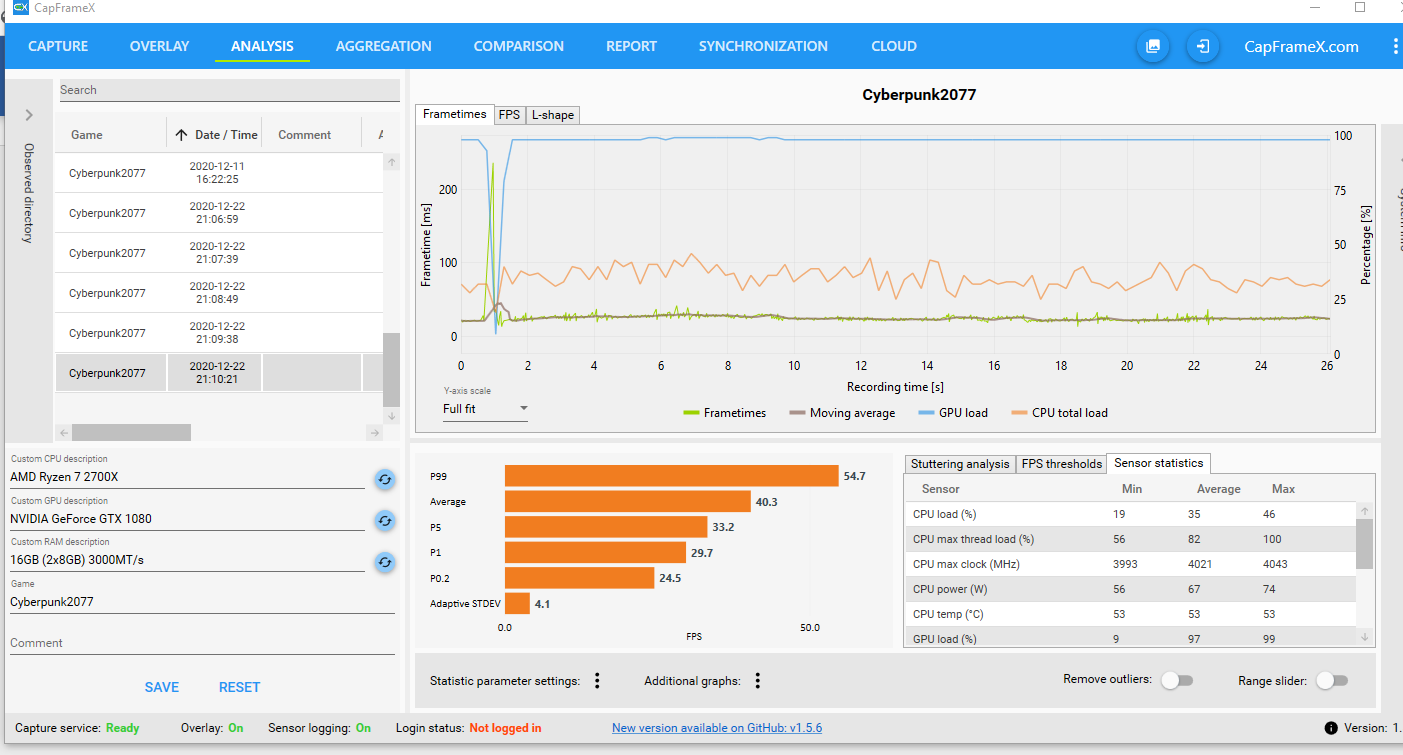Select the record from 21:08:49
This screenshot has height=755, width=1403.
[219, 293]
